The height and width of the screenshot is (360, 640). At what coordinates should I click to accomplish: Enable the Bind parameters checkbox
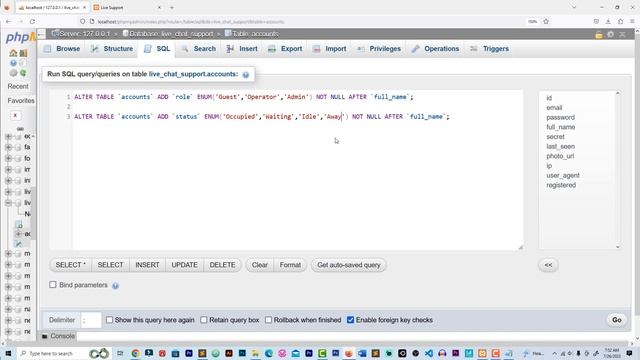click(53, 284)
